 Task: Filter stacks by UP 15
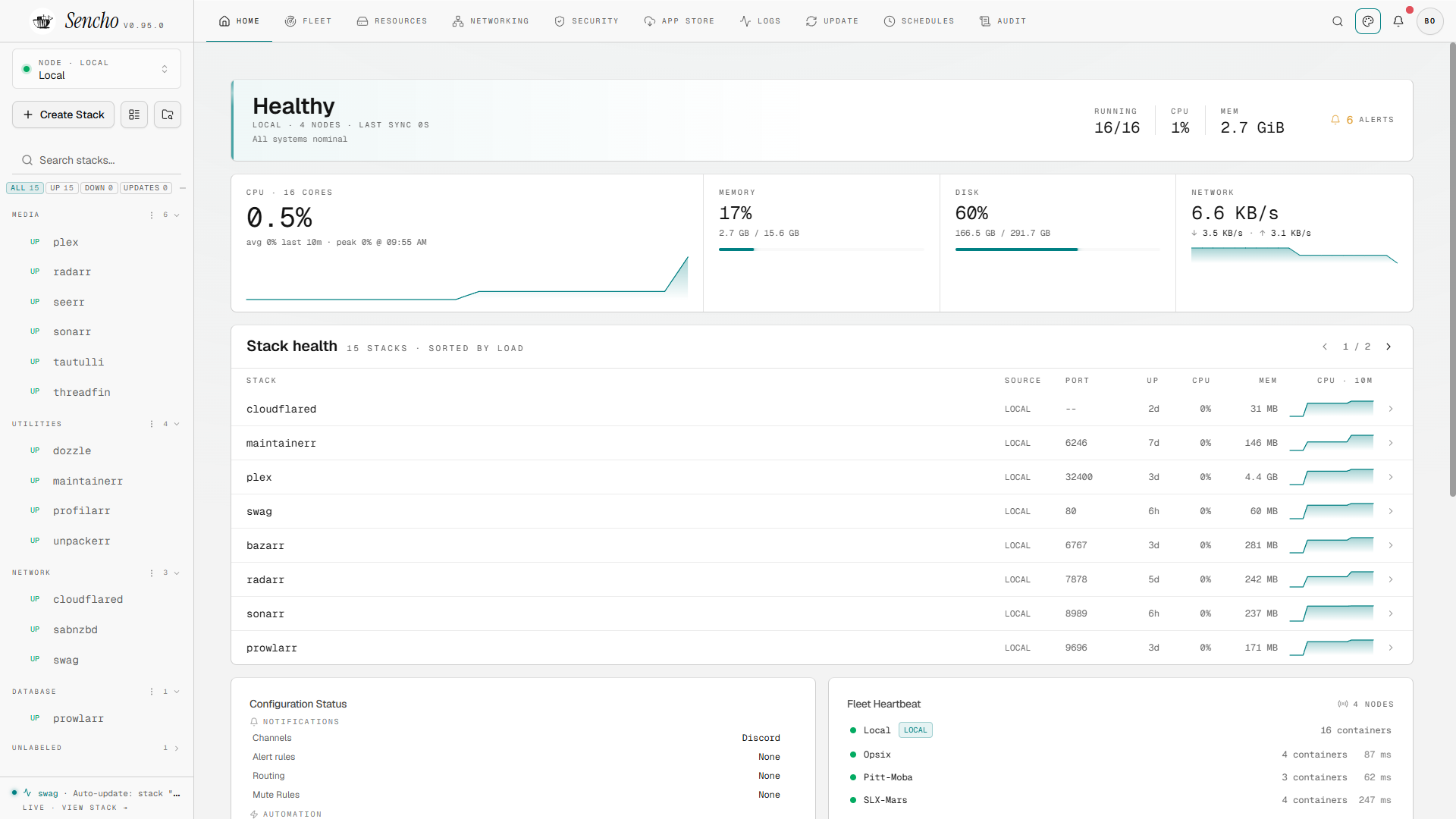pyautogui.click(x=62, y=188)
